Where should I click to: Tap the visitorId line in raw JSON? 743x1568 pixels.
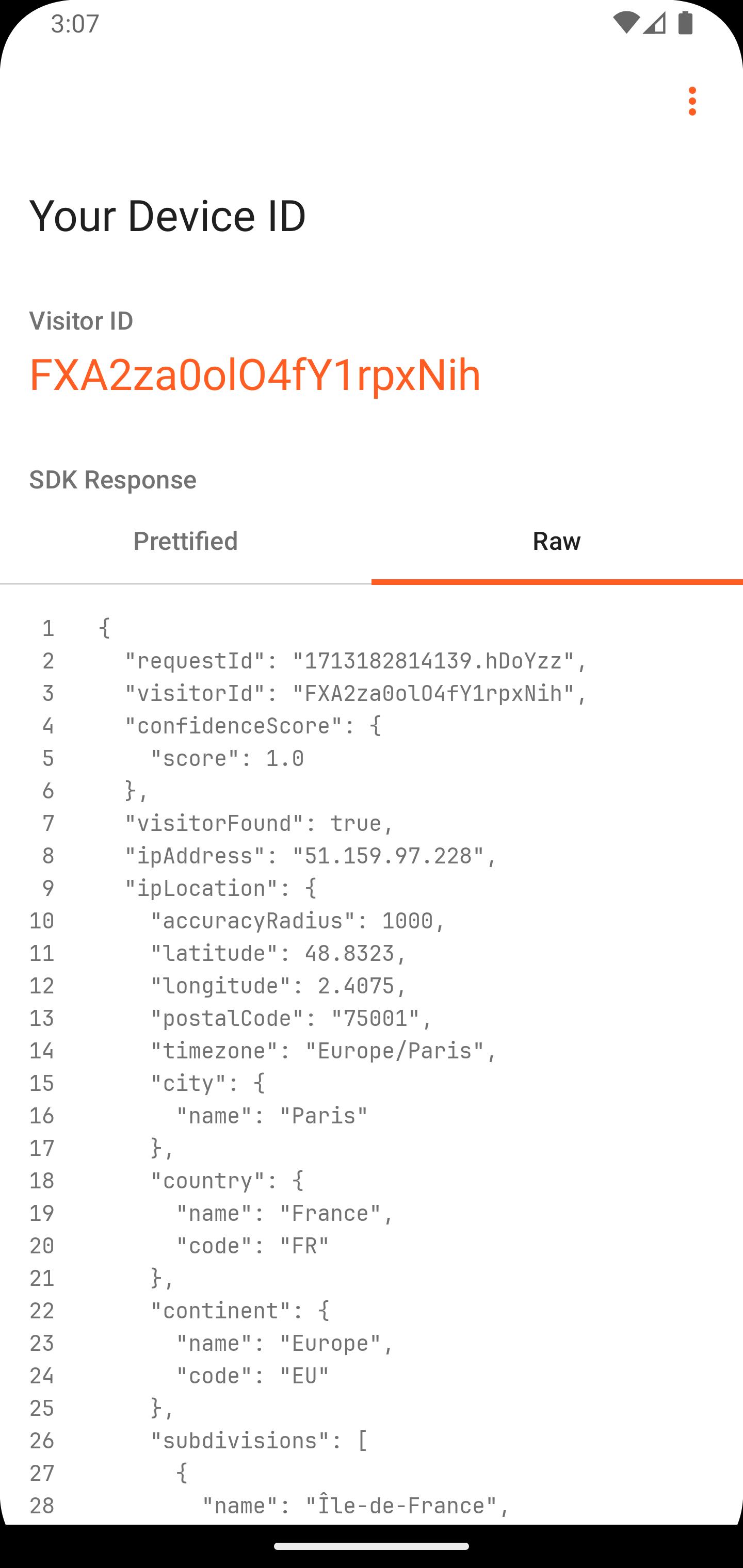pos(356,693)
